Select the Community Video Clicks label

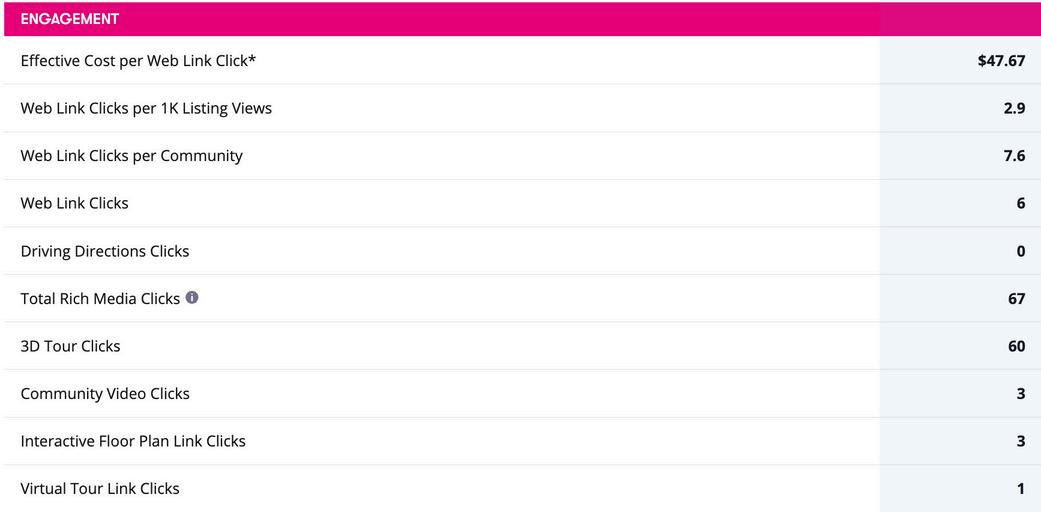105,394
